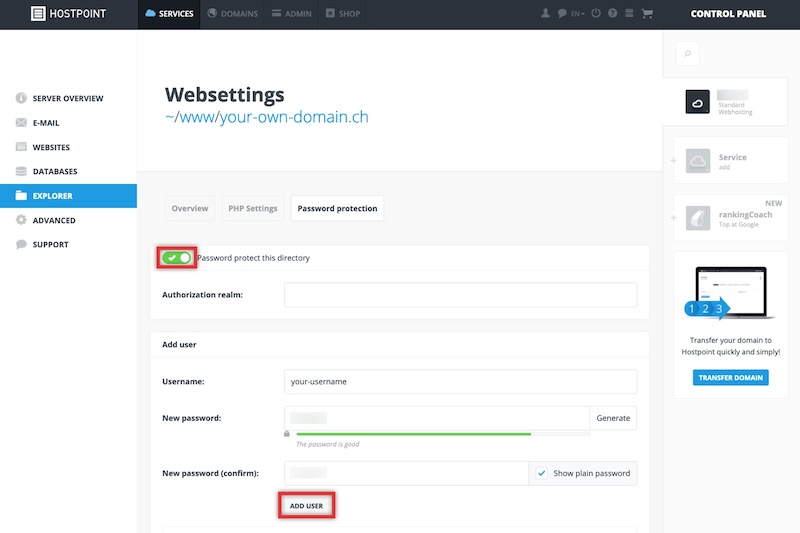The width and height of the screenshot is (800, 533).
Task: Open the chat speech-bubble icon in header
Action: pyautogui.click(x=562, y=13)
